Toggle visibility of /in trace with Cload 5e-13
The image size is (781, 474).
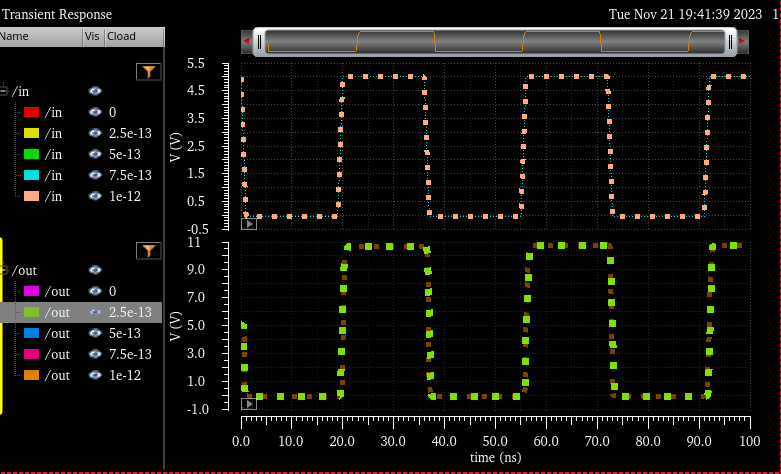95,154
